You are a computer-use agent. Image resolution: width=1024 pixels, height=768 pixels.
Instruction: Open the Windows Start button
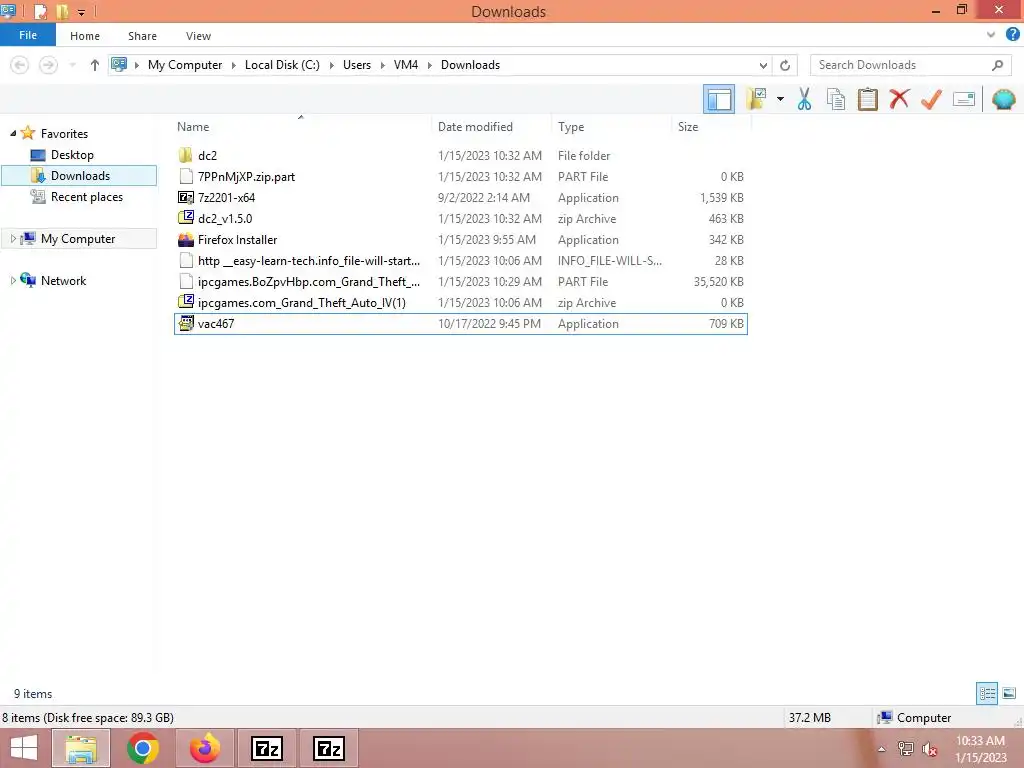[x=24, y=748]
